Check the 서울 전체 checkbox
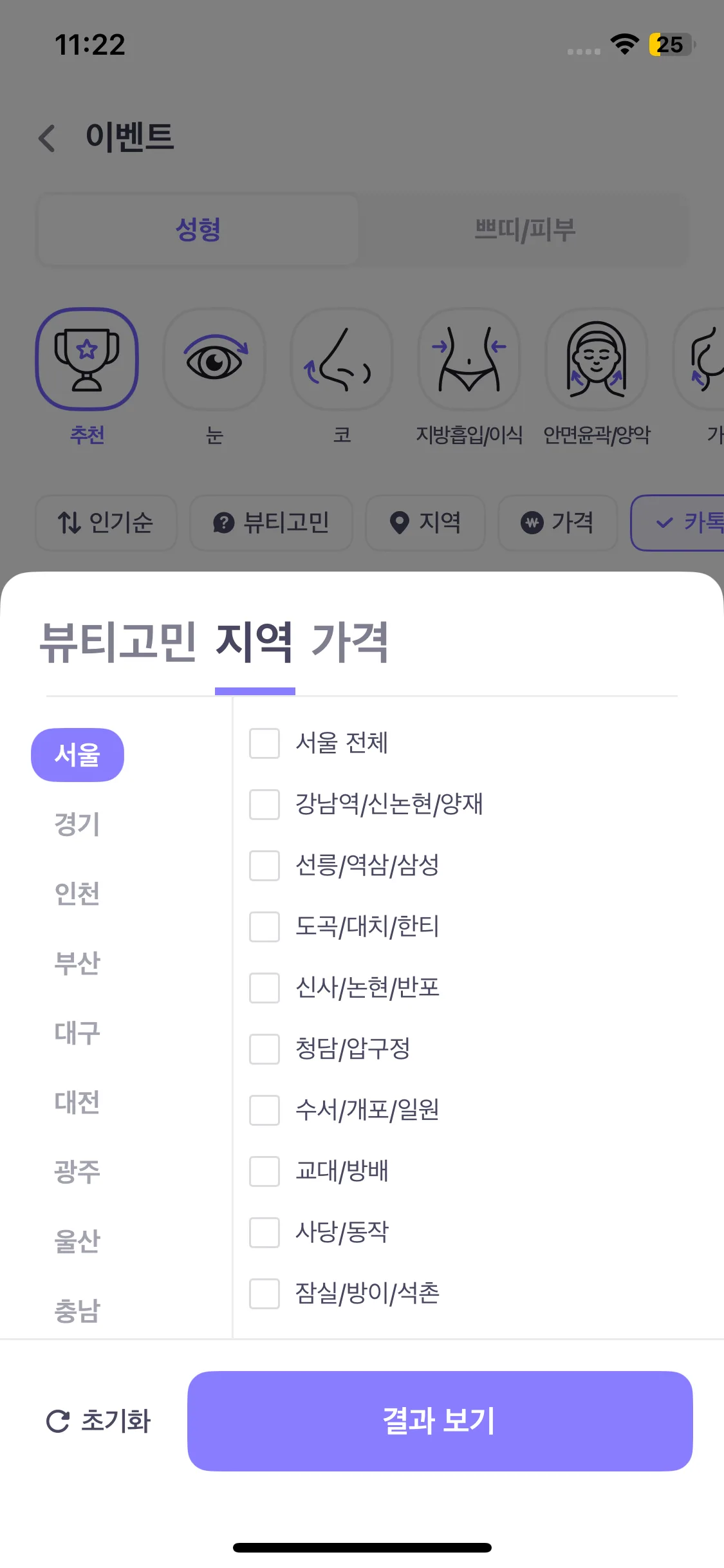 pyautogui.click(x=265, y=743)
